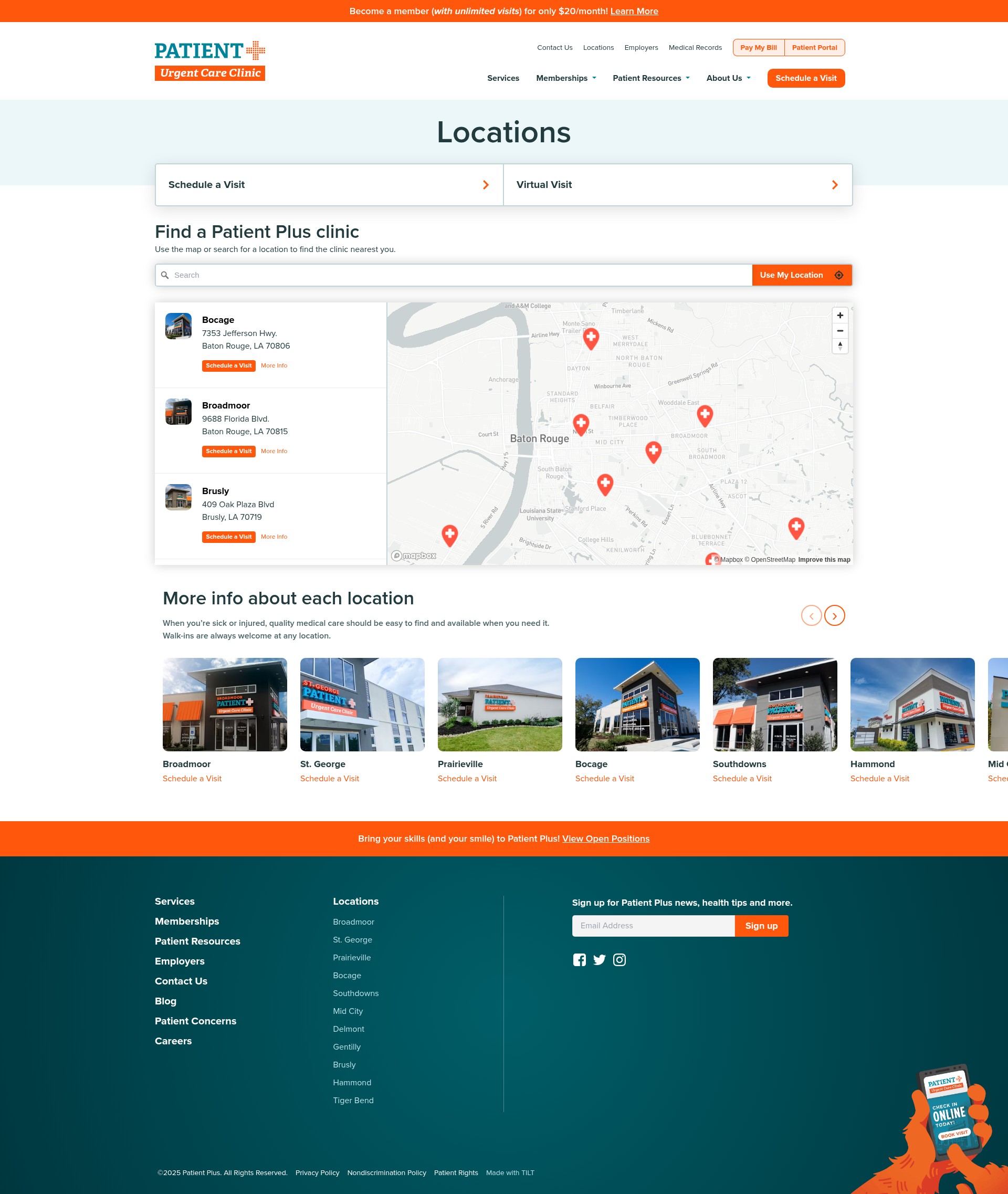Image resolution: width=1008 pixels, height=1194 pixels.
Task: Click the Email Address field
Action: point(653,925)
